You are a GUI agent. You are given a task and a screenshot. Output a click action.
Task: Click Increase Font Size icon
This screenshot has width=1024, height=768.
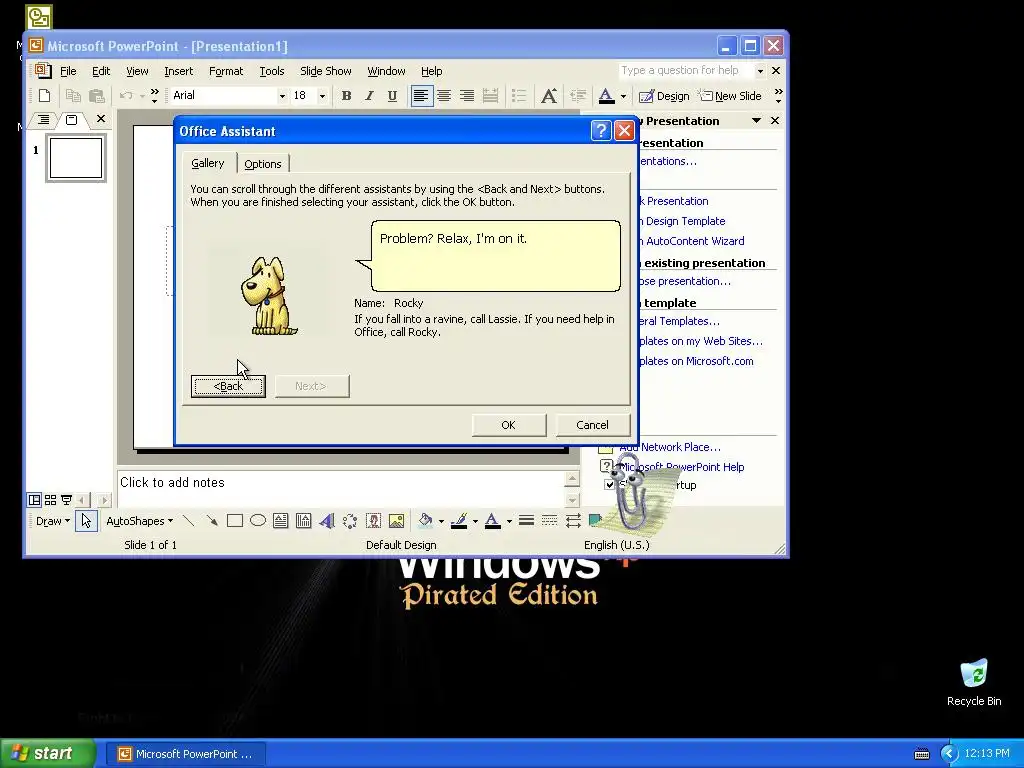point(549,96)
